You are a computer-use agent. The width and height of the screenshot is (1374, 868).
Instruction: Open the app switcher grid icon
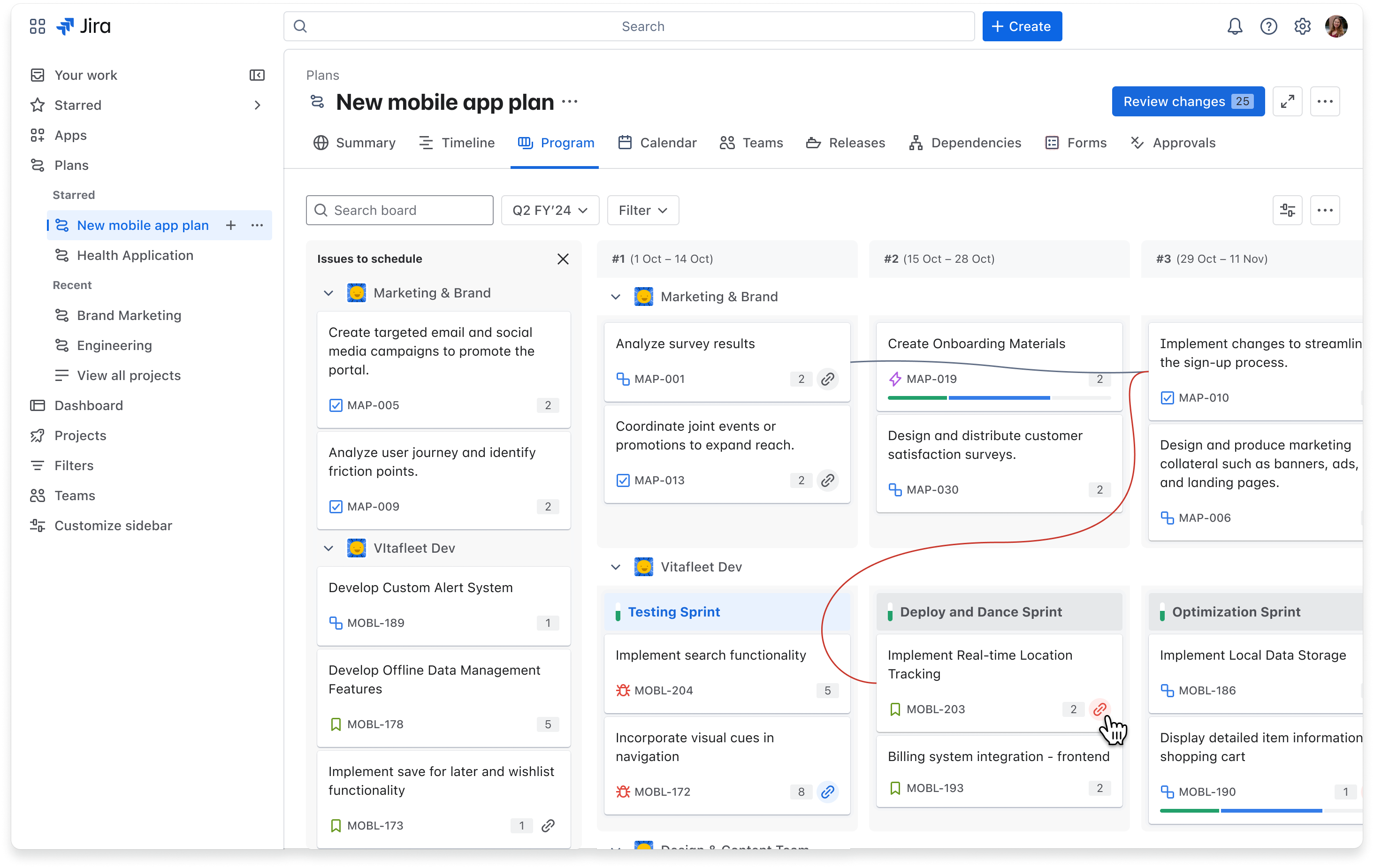tap(37, 26)
